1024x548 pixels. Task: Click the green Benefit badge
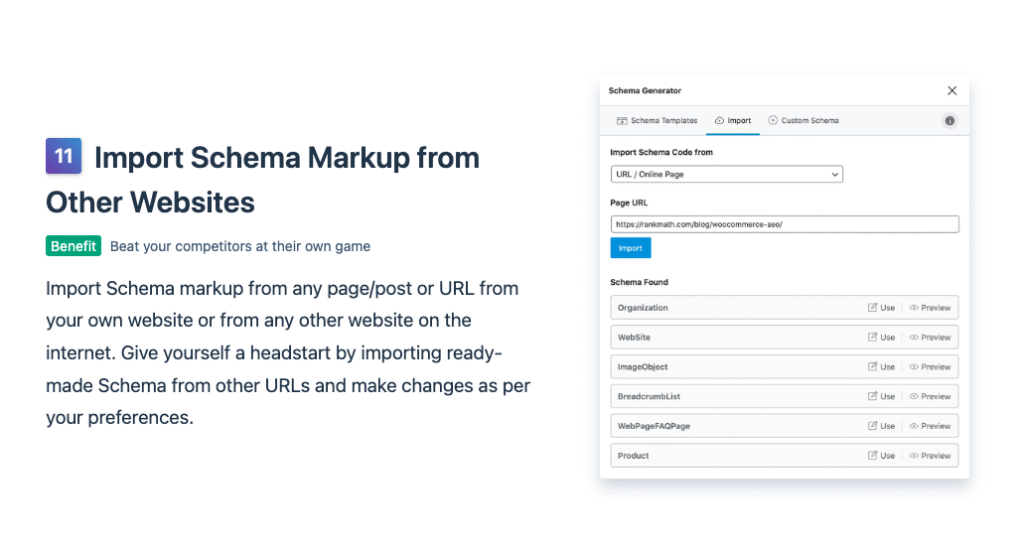click(74, 246)
